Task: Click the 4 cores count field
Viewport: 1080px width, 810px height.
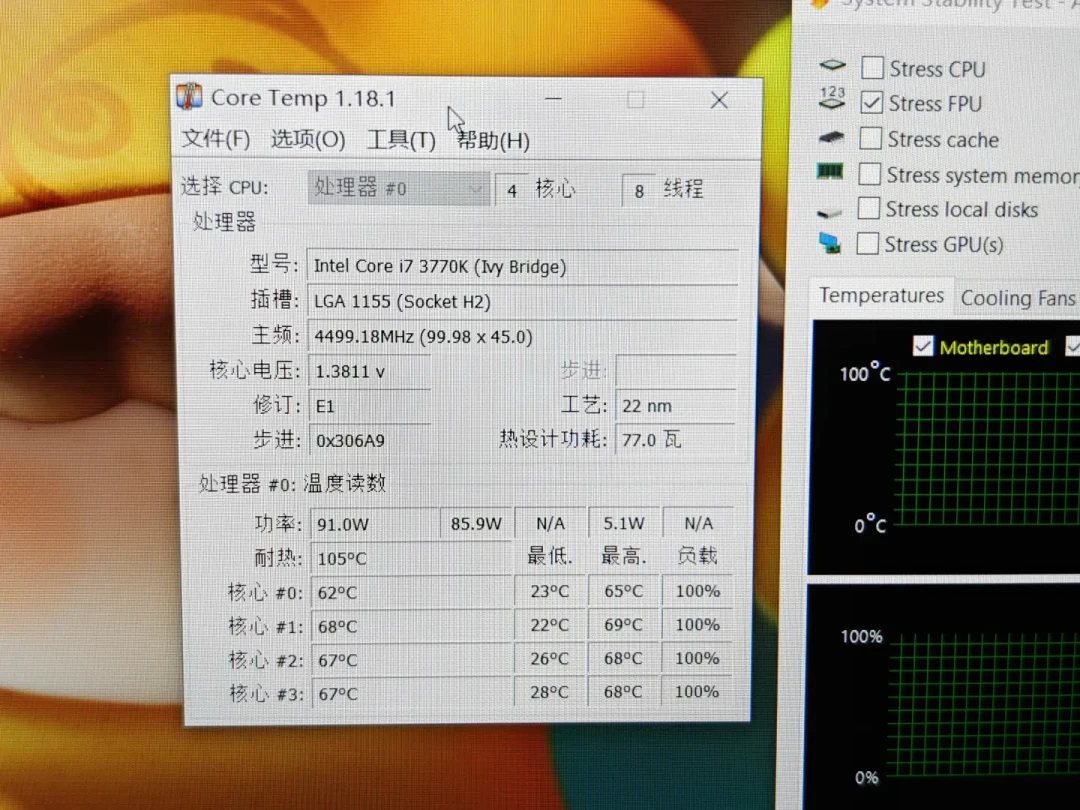Action: click(512, 189)
